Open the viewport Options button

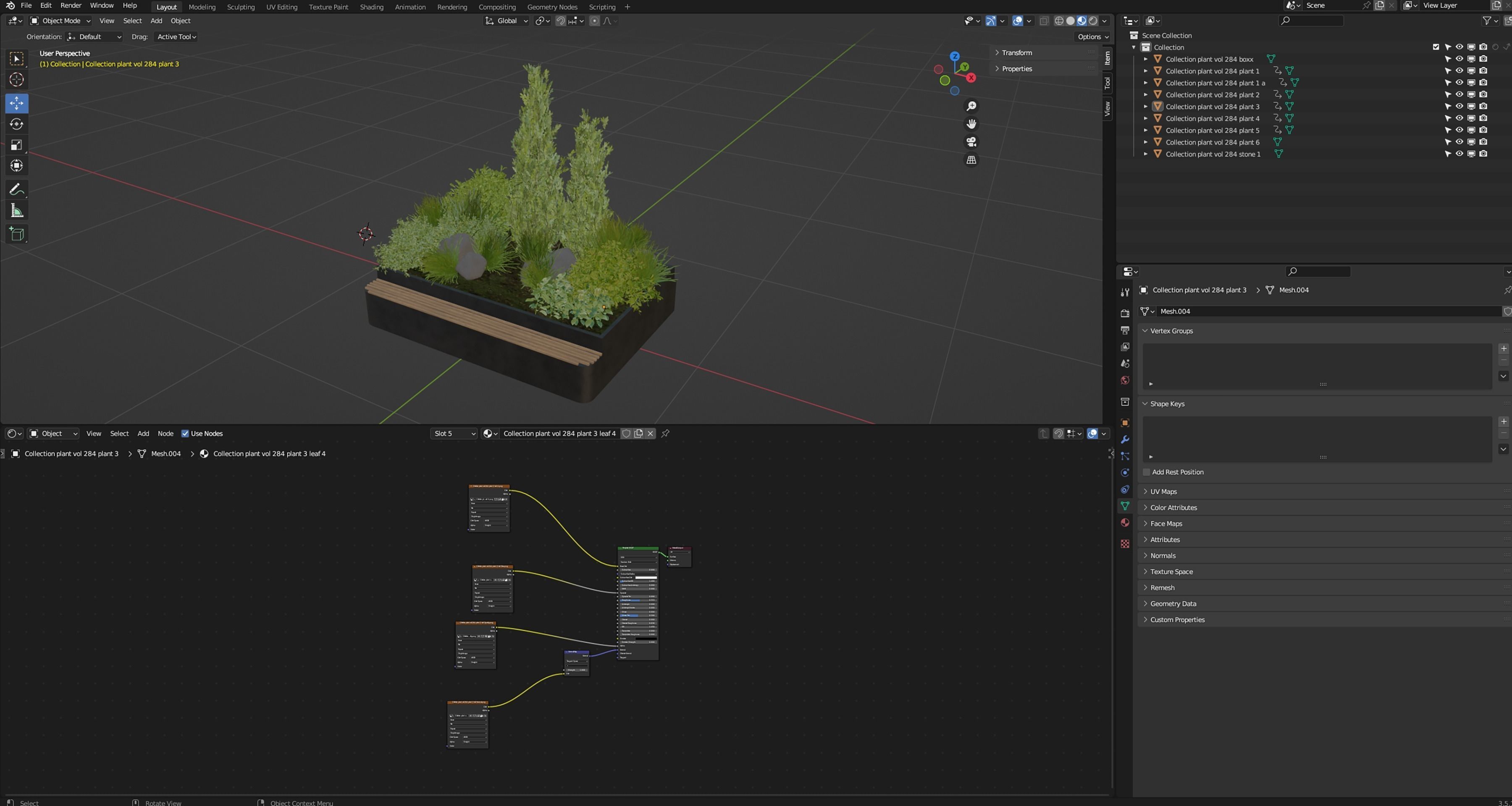1093,37
